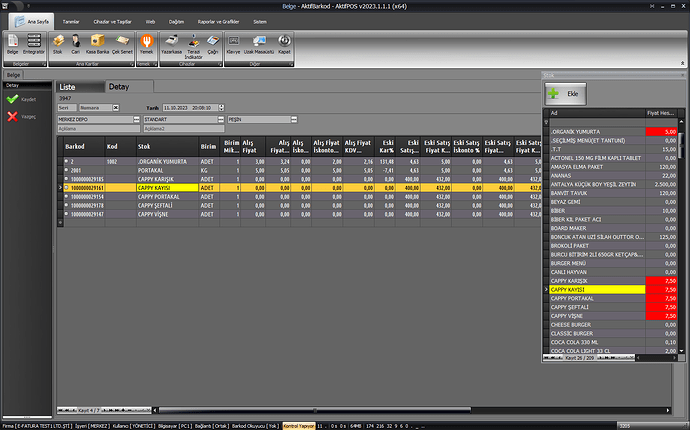
Task: Click the Açıklama input field
Action: click(99, 129)
